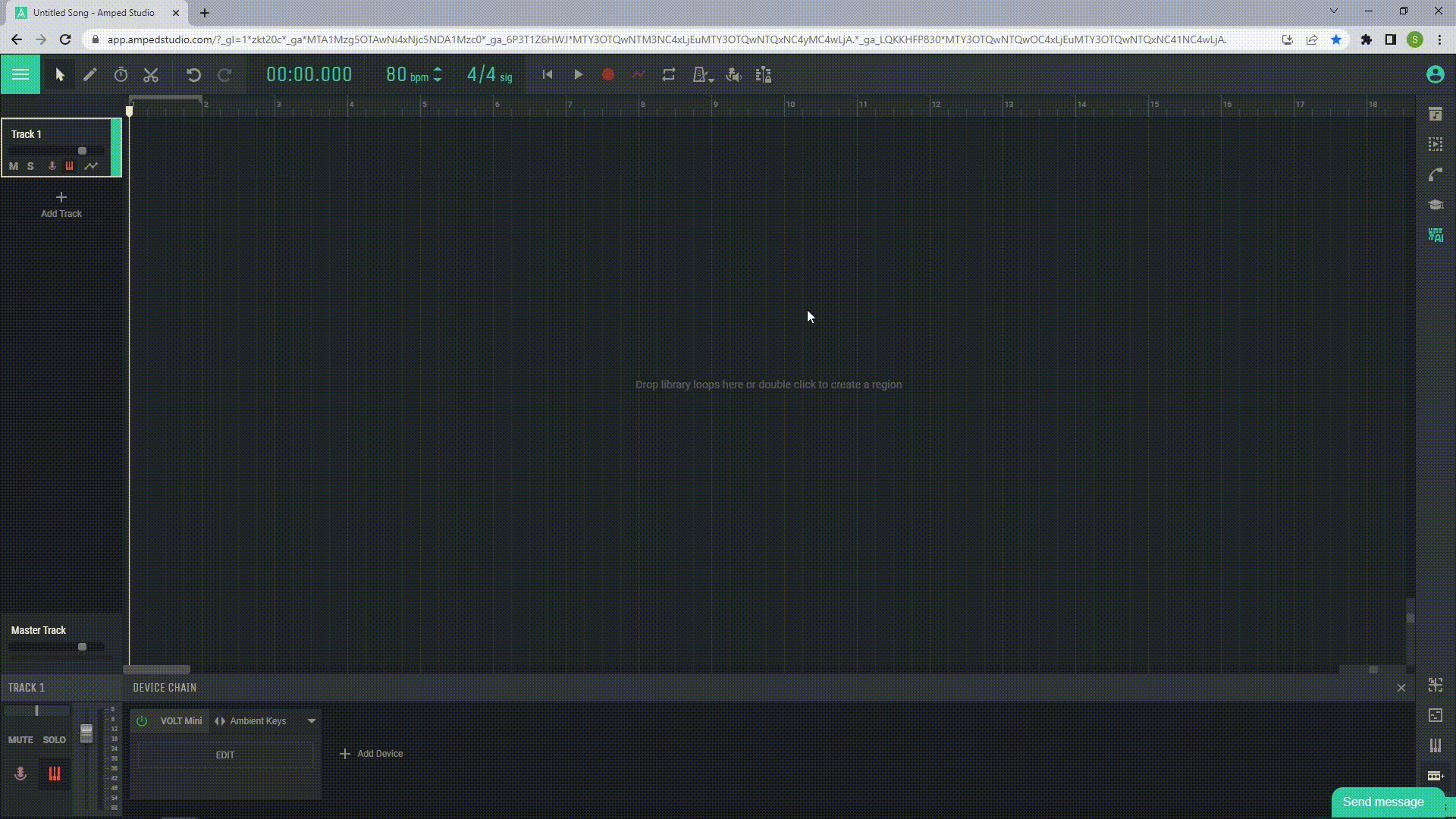Expand the Ambient Keys instrument dropdown

(311, 720)
